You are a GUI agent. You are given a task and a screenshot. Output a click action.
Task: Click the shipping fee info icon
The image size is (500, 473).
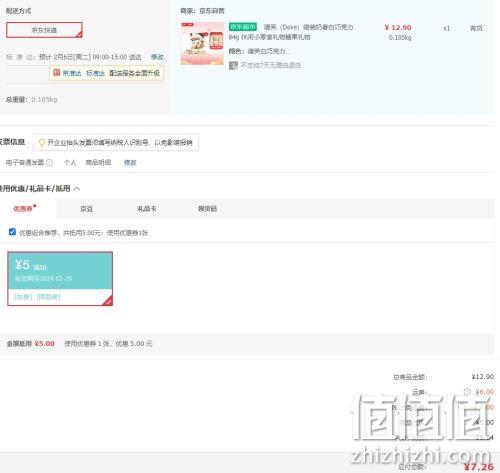467,392
